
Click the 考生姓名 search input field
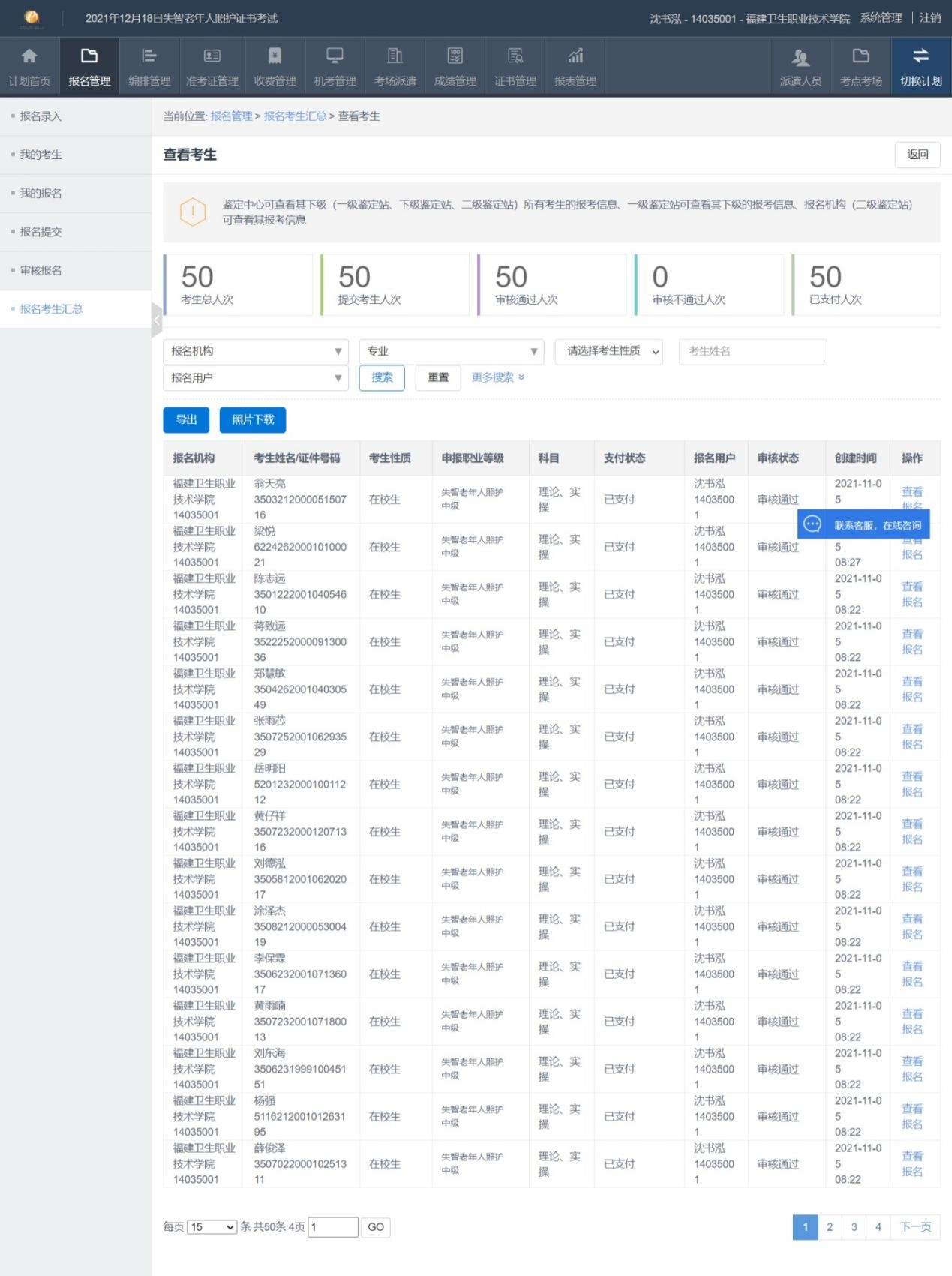(752, 351)
